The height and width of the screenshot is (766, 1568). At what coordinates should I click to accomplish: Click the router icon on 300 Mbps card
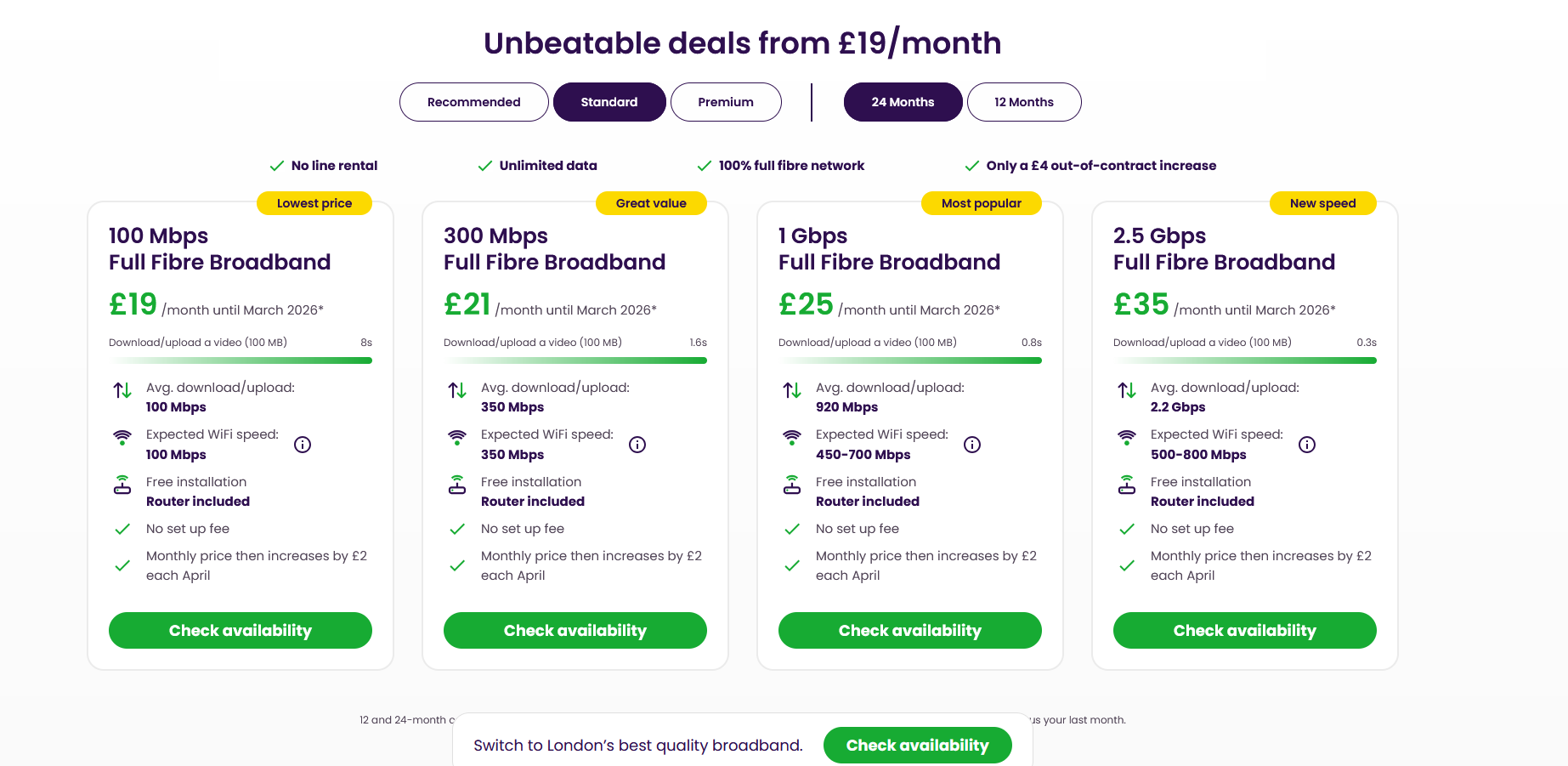coord(457,485)
